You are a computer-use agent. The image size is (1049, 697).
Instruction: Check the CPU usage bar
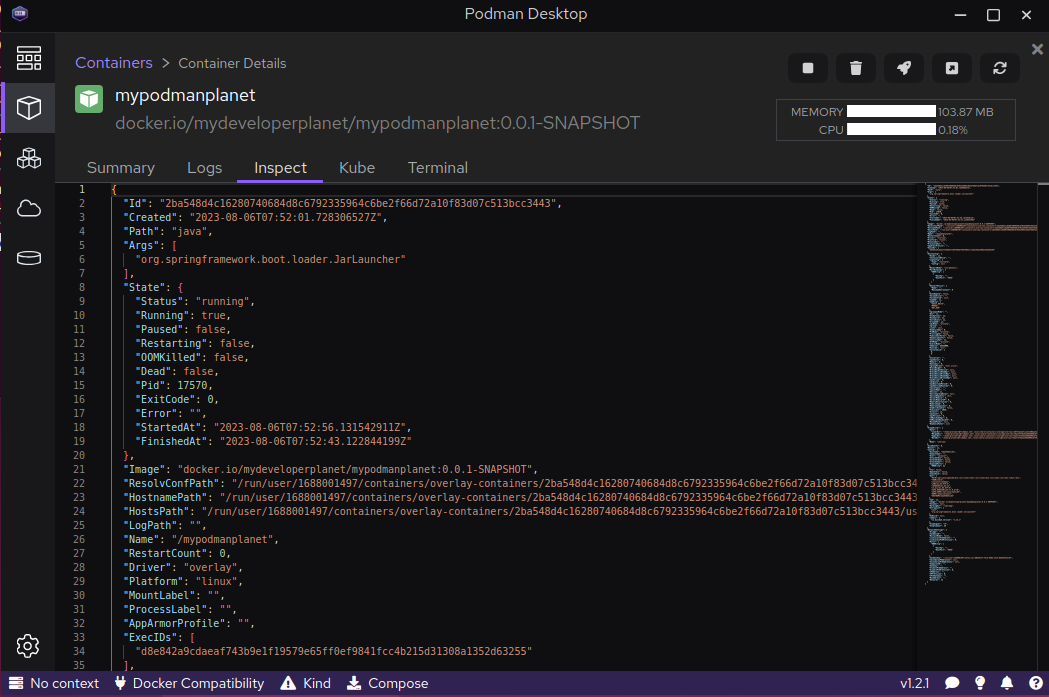coord(890,129)
